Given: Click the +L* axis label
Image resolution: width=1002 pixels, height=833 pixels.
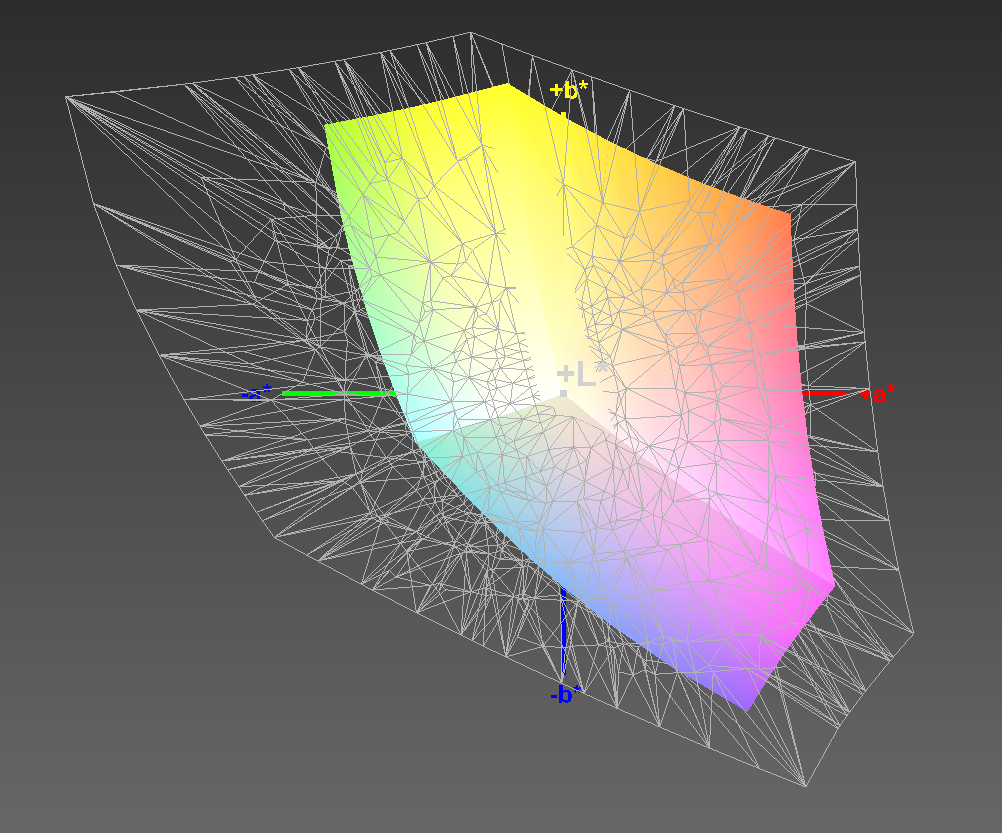Looking at the screenshot, I should [x=582, y=374].
